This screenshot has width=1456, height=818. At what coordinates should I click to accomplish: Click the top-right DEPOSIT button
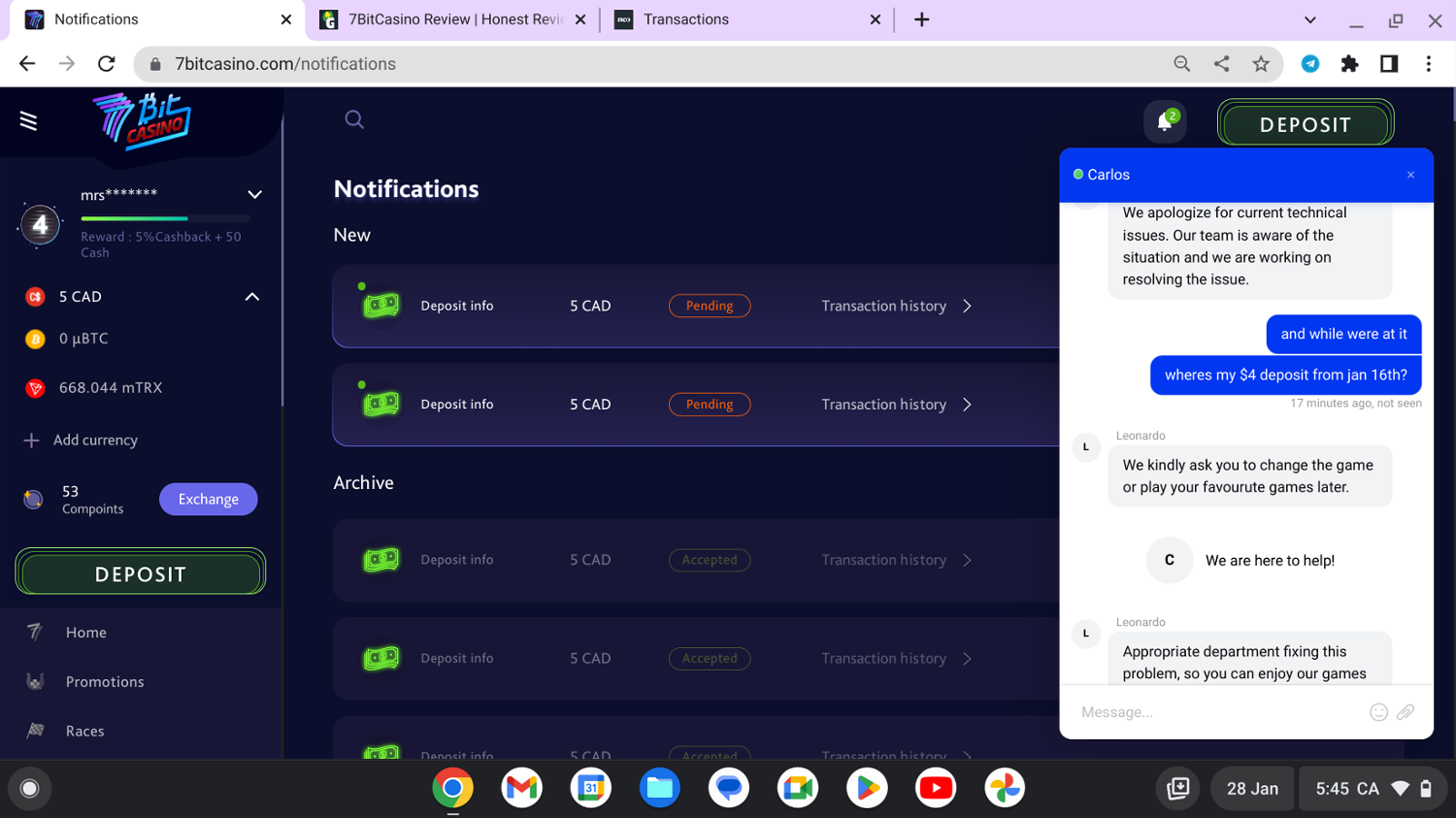pos(1305,125)
